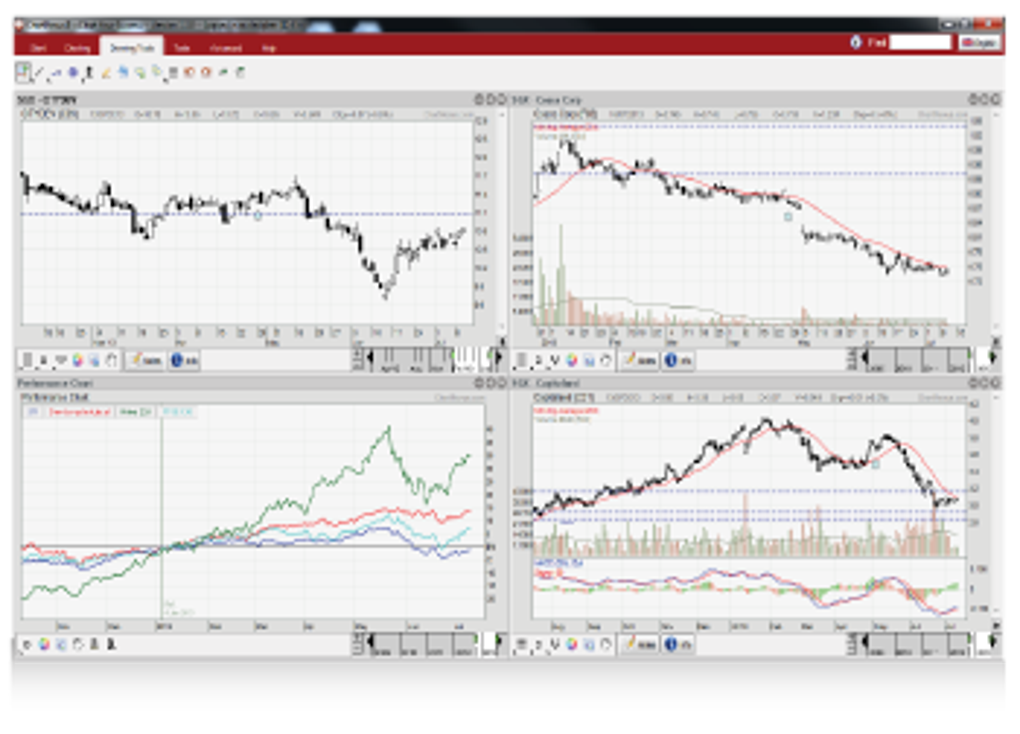
Task: Open color wheel in bottom-right chart toolbar
Action: coord(572,644)
